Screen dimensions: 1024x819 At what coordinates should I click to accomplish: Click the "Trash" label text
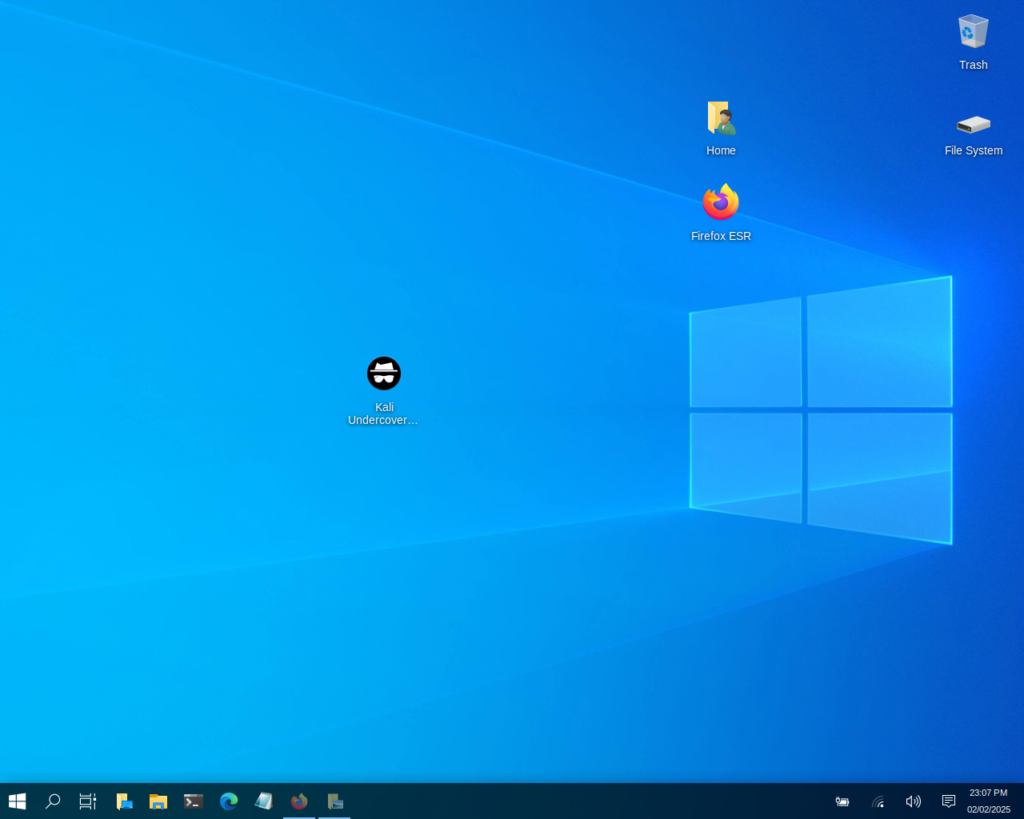coord(973,65)
